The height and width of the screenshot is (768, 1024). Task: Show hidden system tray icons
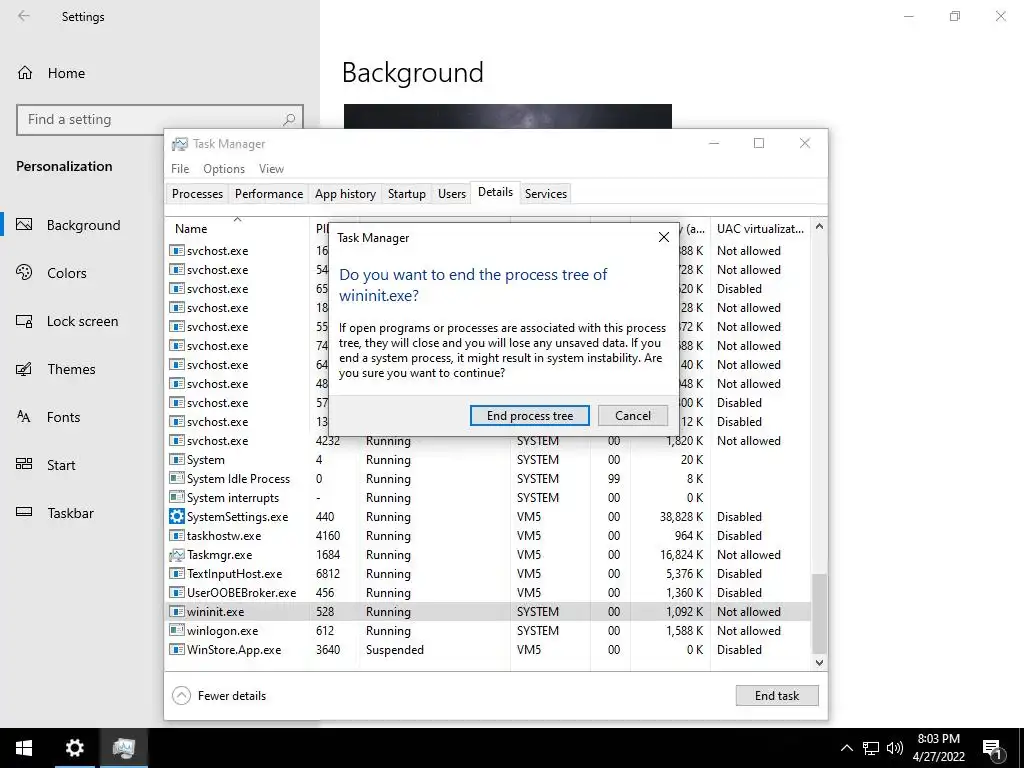click(846, 748)
